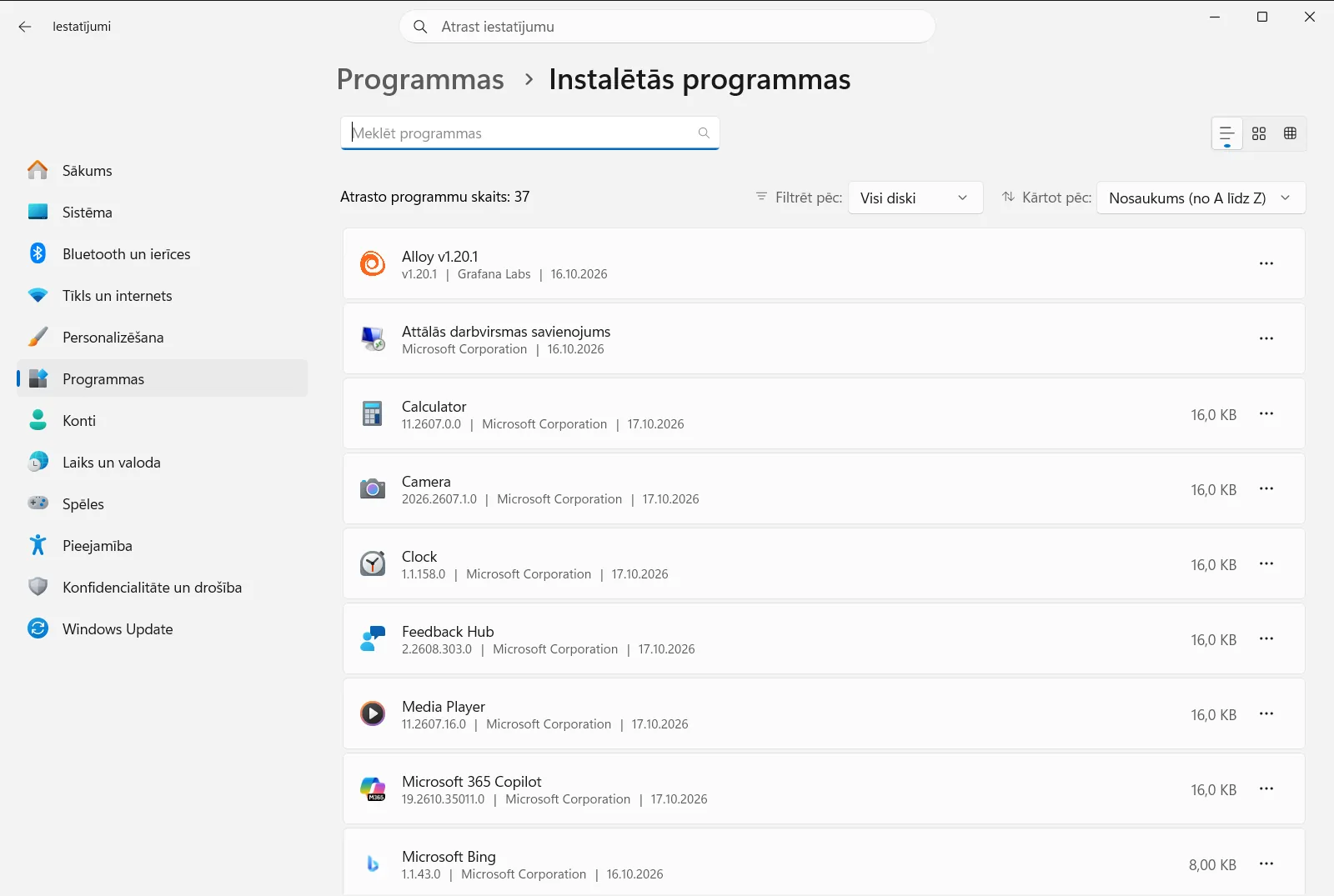This screenshot has height=896, width=1334.
Task: Click the Microsoft Bing 8,00 KB size
Action: (1212, 865)
